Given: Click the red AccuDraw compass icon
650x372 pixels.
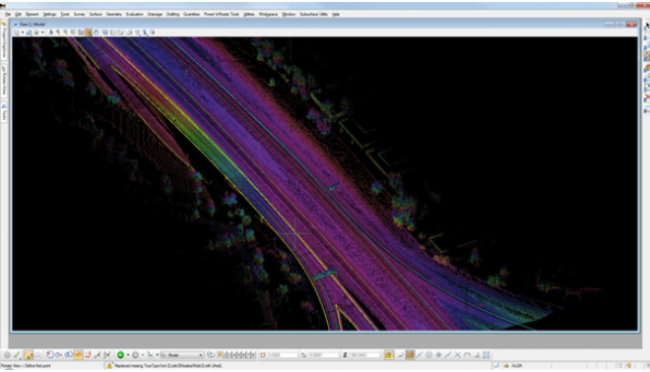Looking at the screenshot, I should tap(49, 355).
